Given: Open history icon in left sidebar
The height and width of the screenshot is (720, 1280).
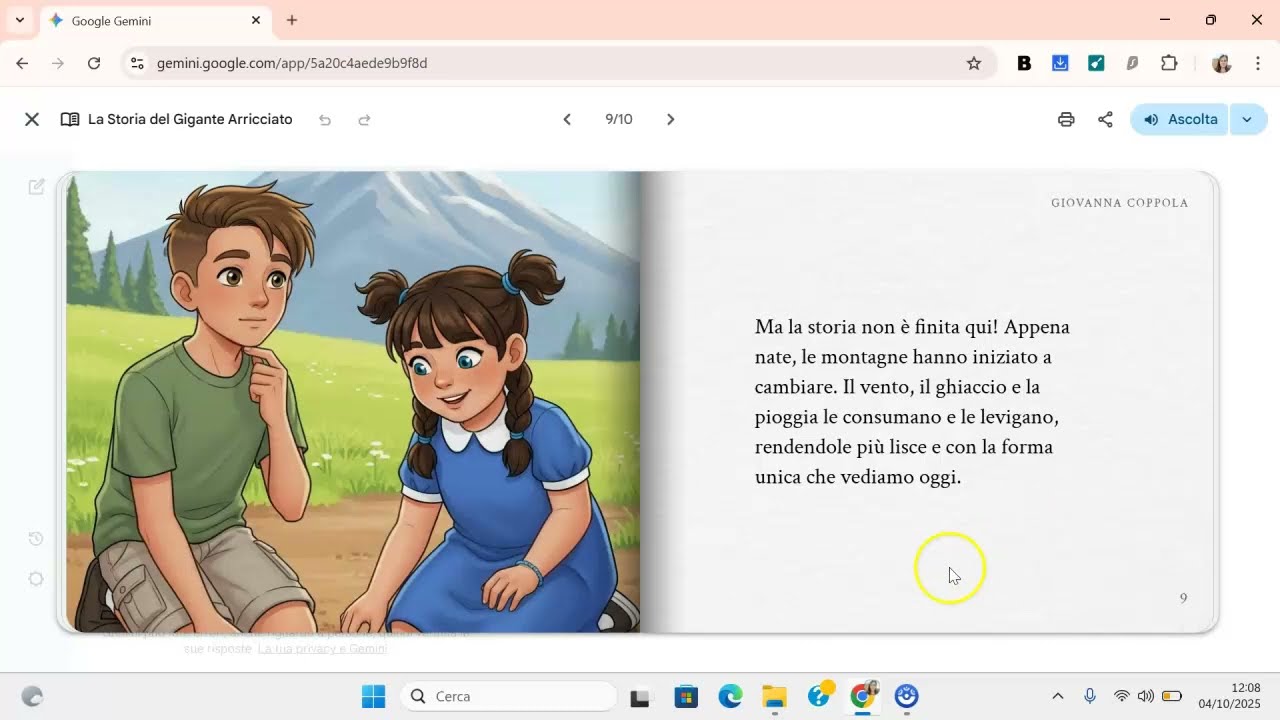Looking at the screenshot, I should coord(36,539).
